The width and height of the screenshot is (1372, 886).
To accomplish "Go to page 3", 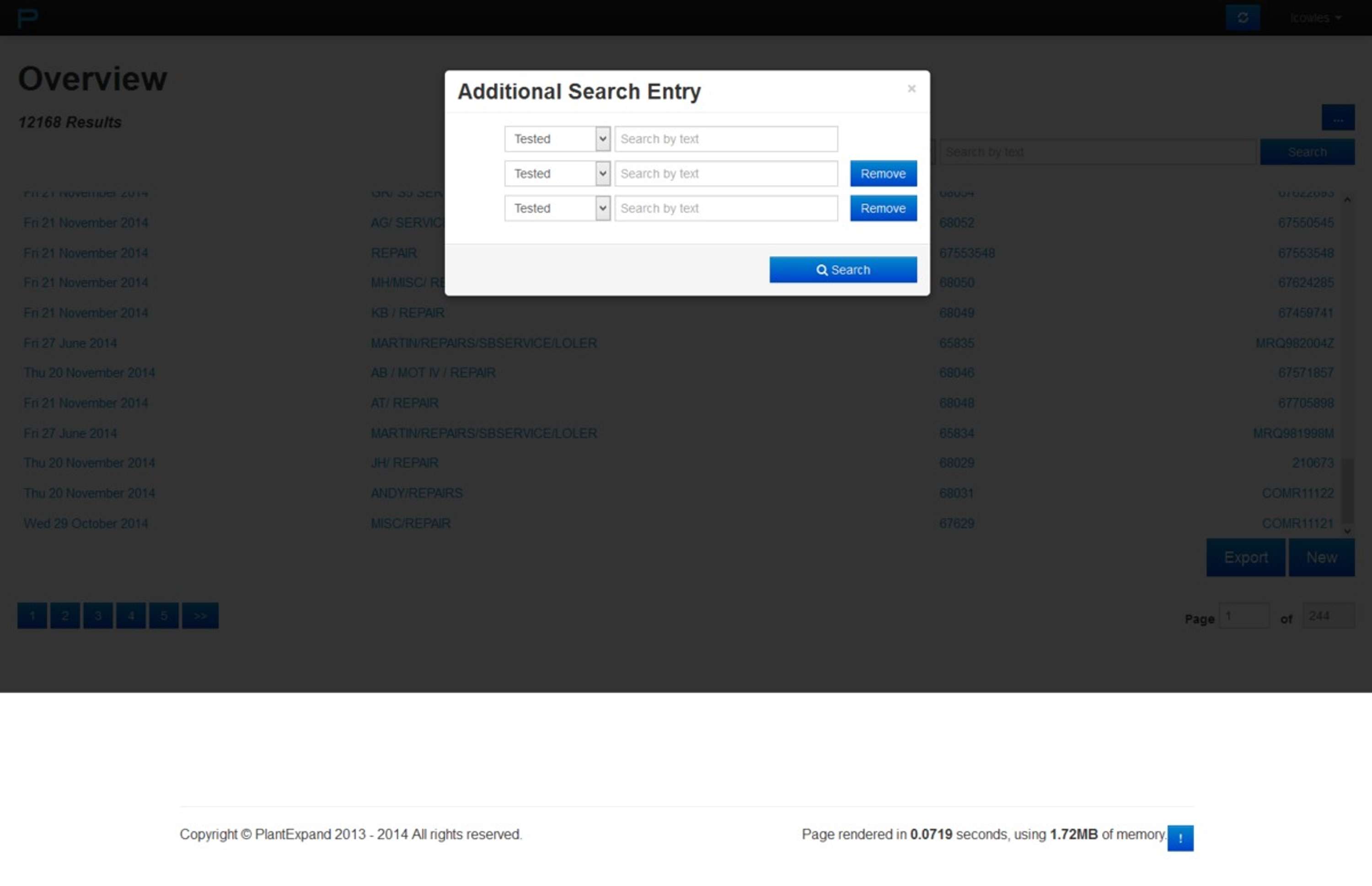I will [x=98, y=616].
